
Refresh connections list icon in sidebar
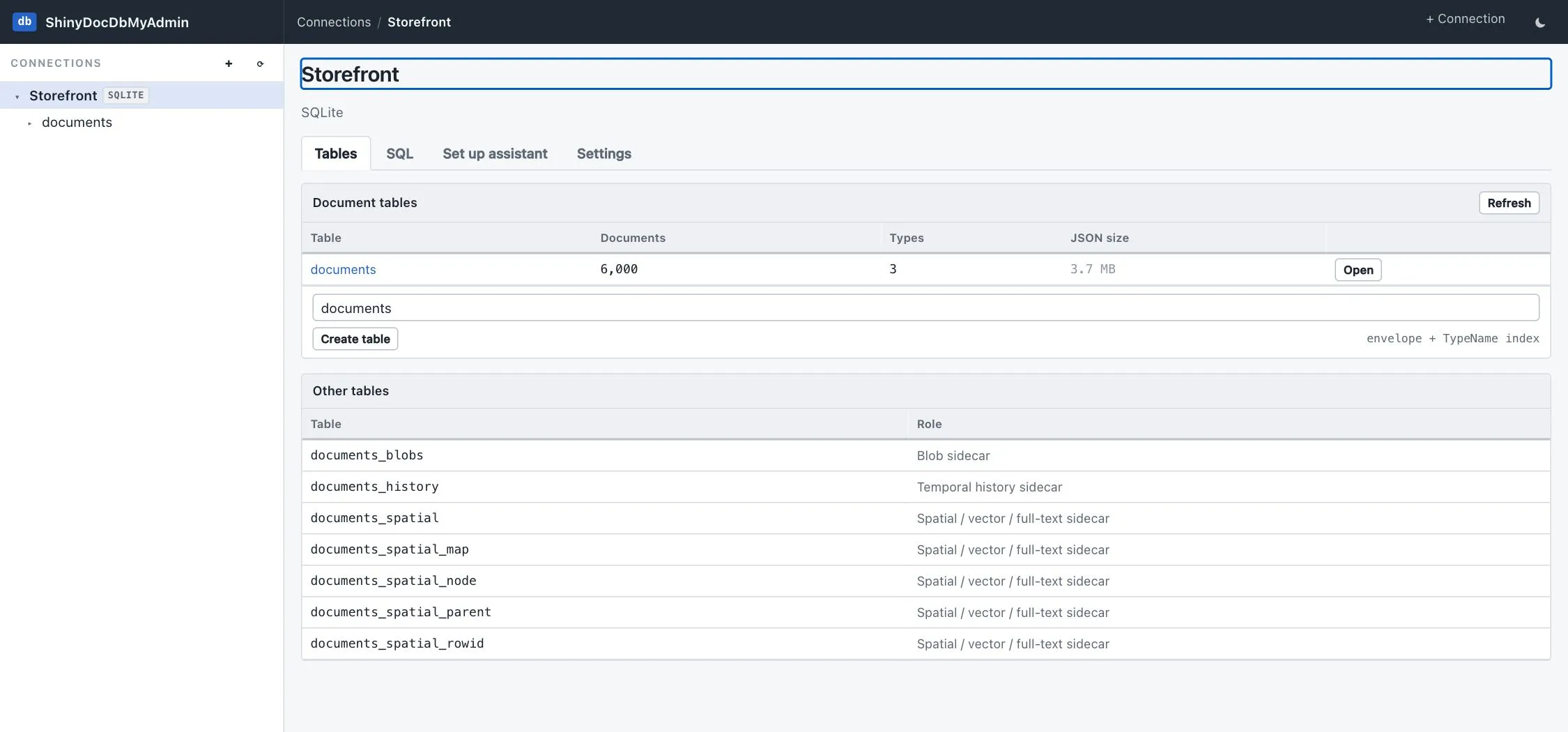(260, 63)
